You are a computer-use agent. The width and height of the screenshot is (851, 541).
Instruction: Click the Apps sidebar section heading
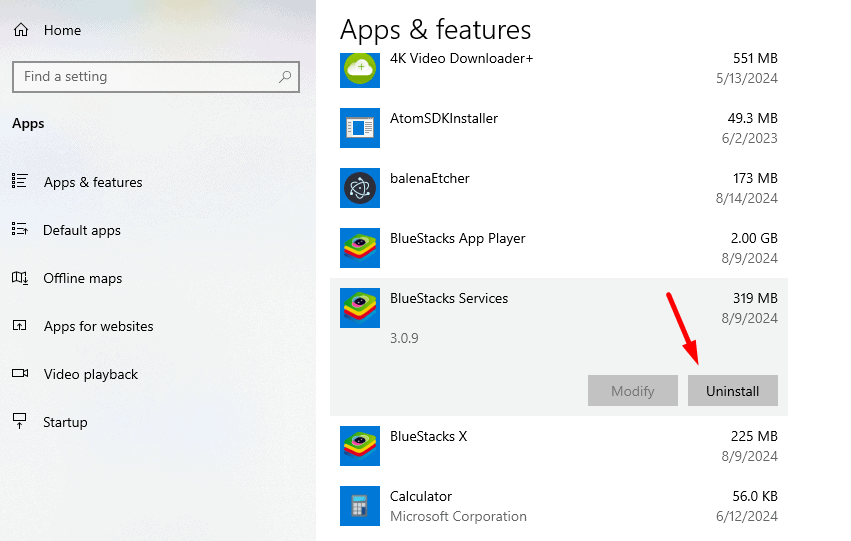coord(28,124)
